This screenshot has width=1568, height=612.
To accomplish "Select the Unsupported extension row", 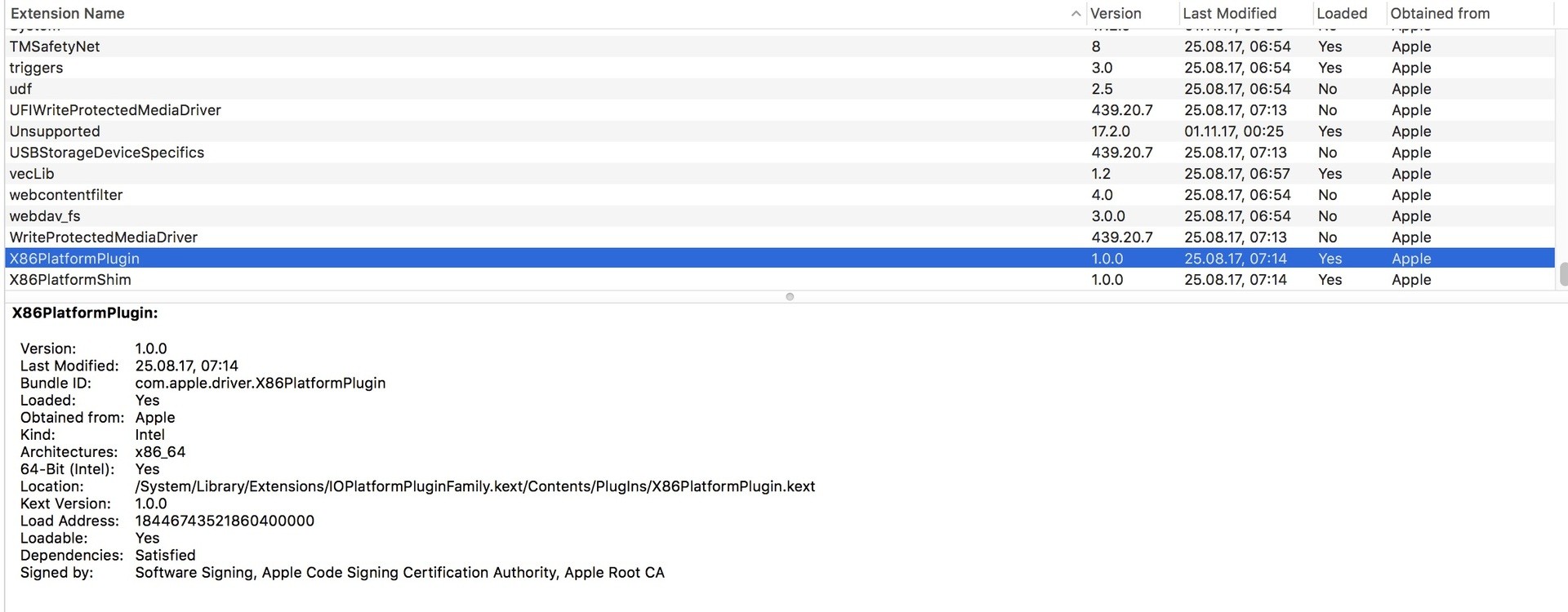I will tap(780, 131).
